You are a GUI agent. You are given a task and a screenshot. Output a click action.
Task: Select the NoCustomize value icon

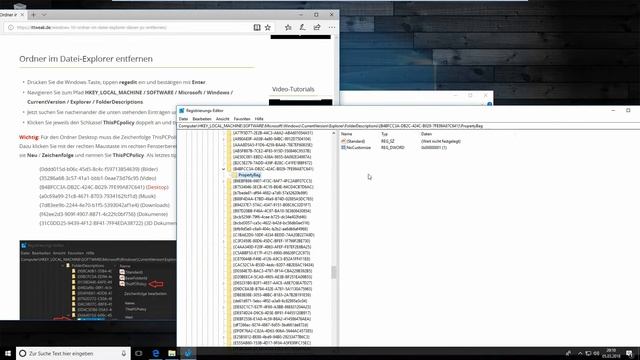343,147
